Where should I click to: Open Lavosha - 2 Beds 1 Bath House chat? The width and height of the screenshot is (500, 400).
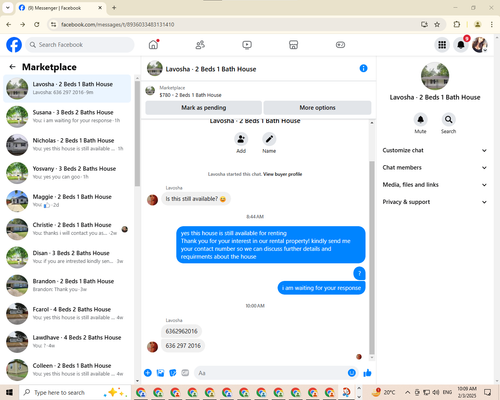click(67, 88)
